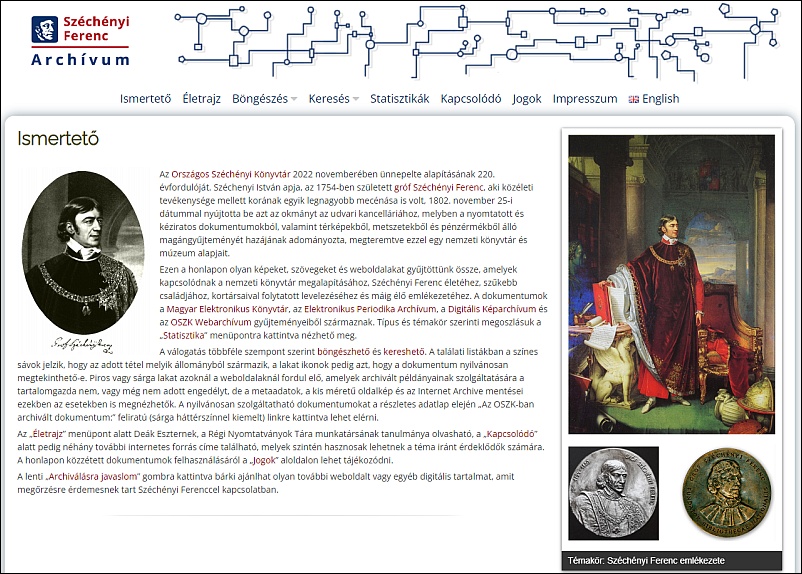Click the Széchényi Ferenc Archívum logo
802x574 pixels.
80,41
